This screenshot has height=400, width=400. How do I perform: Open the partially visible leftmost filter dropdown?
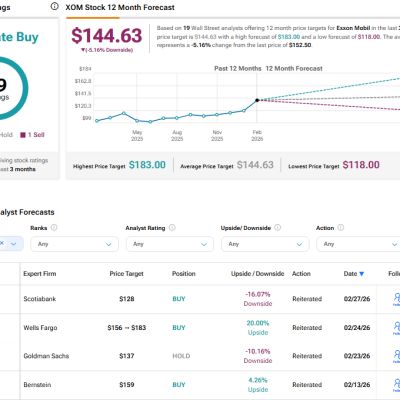(x=11, y=244)
